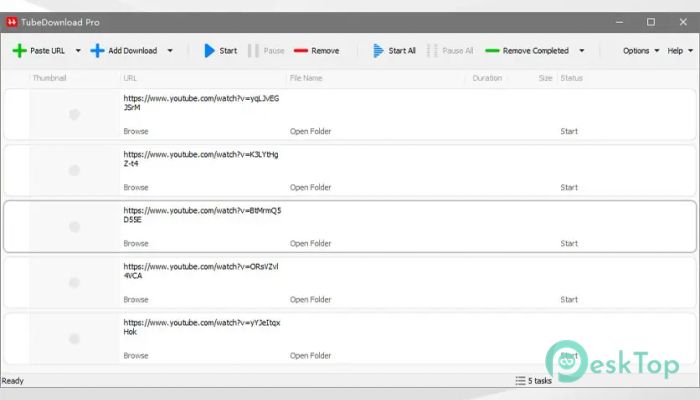Click the Ready status text
This screenshot has width=700, height=400.
12,381
